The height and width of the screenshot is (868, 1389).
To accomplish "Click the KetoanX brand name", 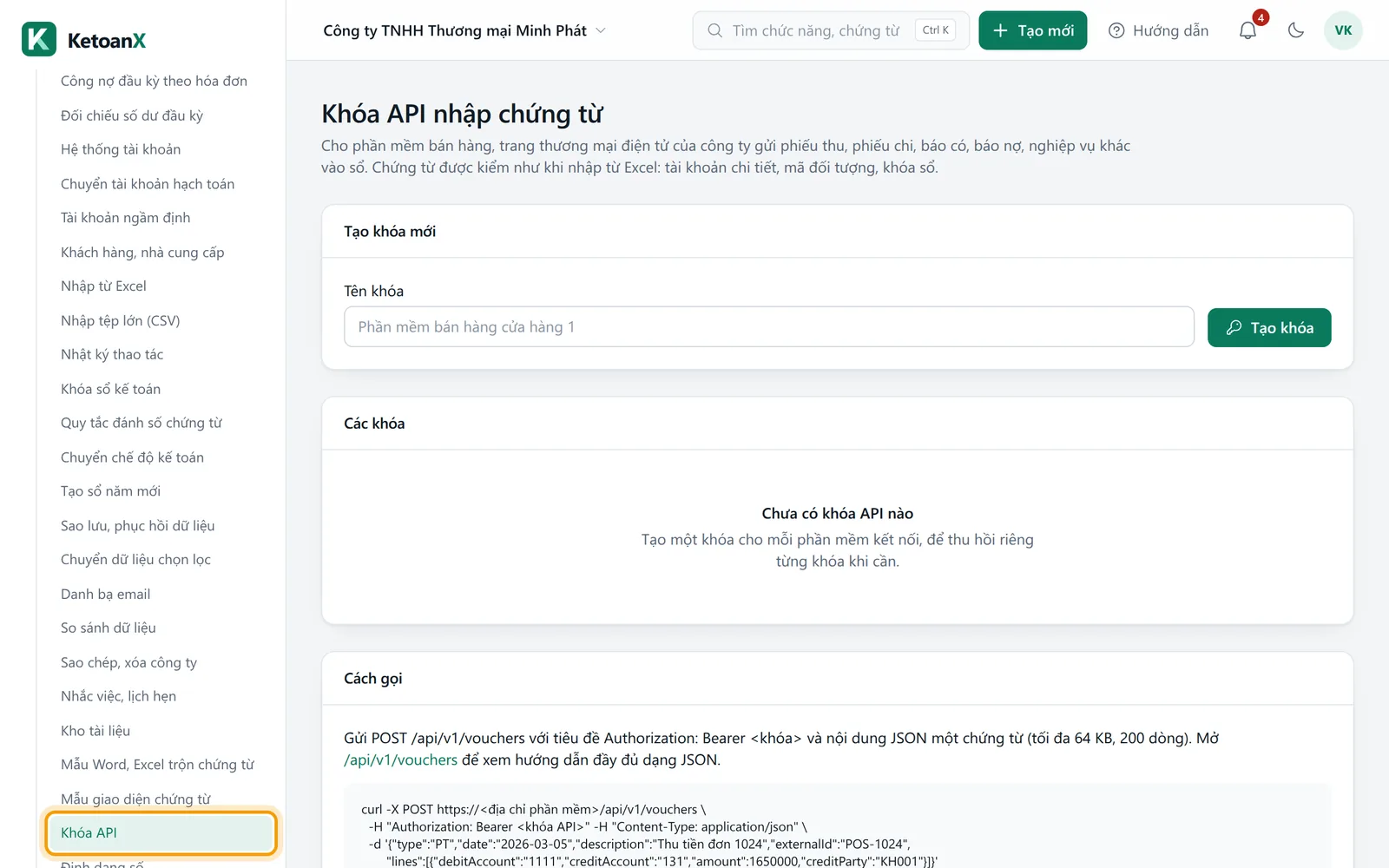I will pos(107,41).
